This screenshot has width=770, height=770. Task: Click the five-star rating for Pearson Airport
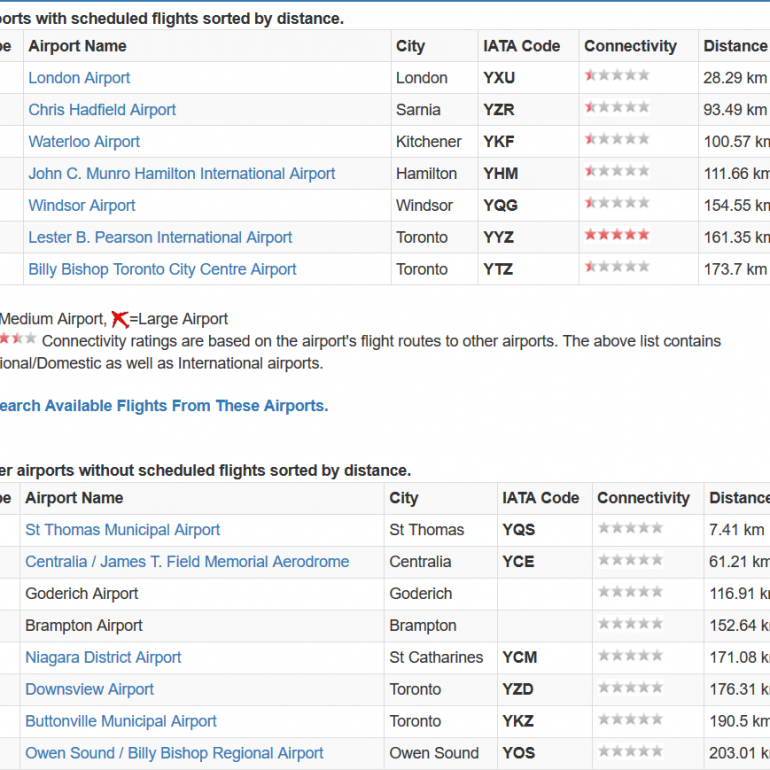pyautogui.click(x=617, y=235)
